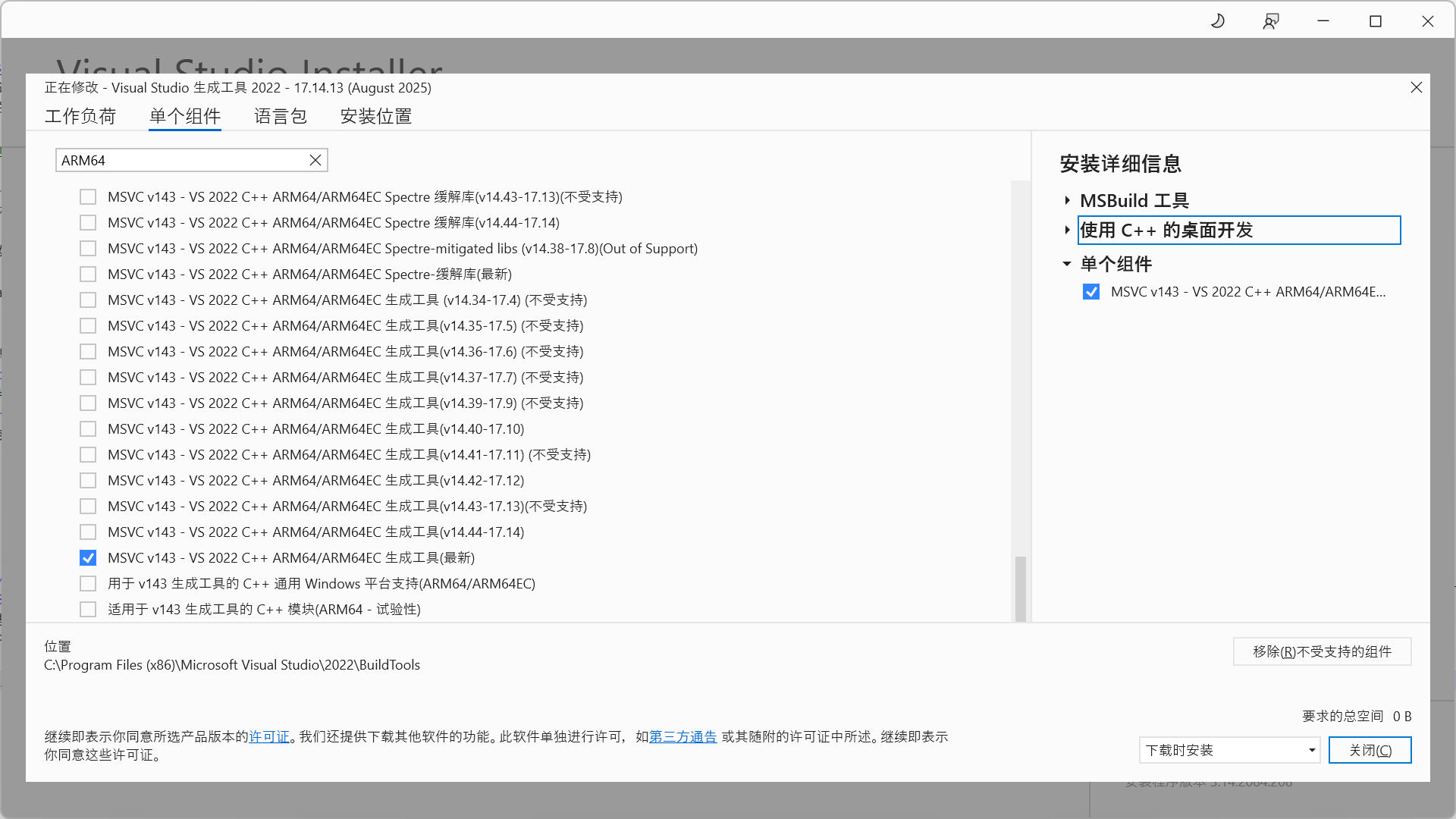Image resolution: width=1456 pixels, height=819 pixels.
Task: Minimize the Visual Studio Installer window
Action: [1323, 21]
